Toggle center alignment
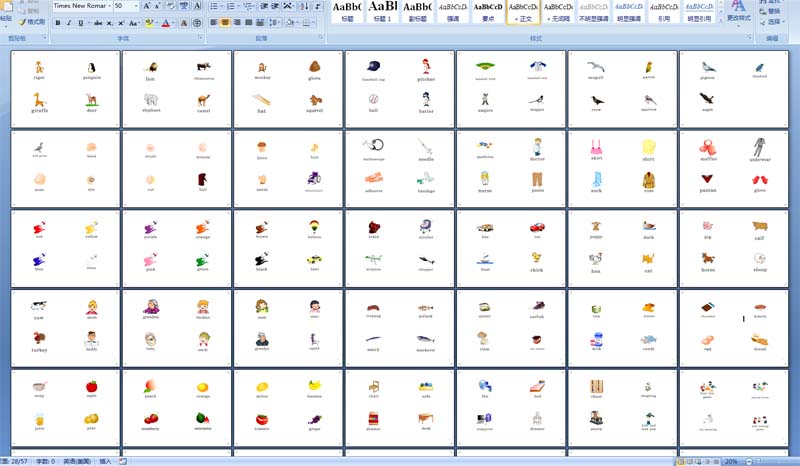Image resolution: width=800 pixels, height=466 pixels. [225, 23]
